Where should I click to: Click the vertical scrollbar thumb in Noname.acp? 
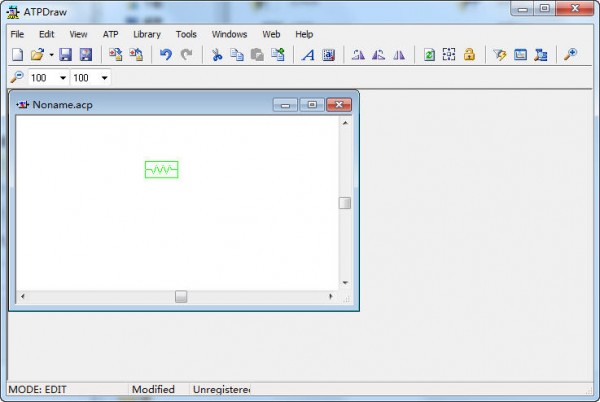point(345,203)
